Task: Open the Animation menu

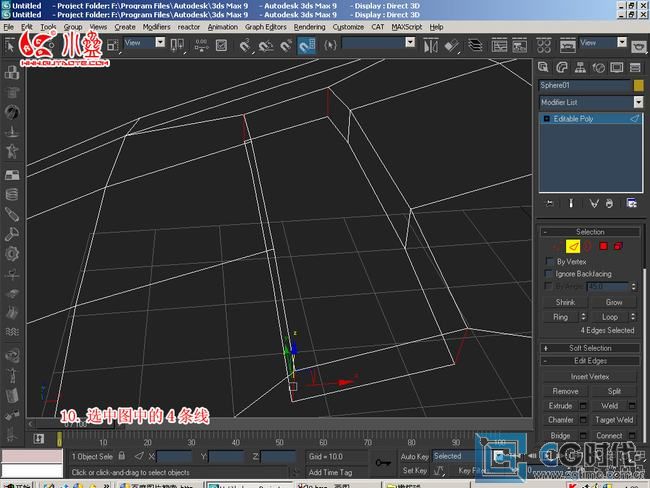Action: [223, 27]
